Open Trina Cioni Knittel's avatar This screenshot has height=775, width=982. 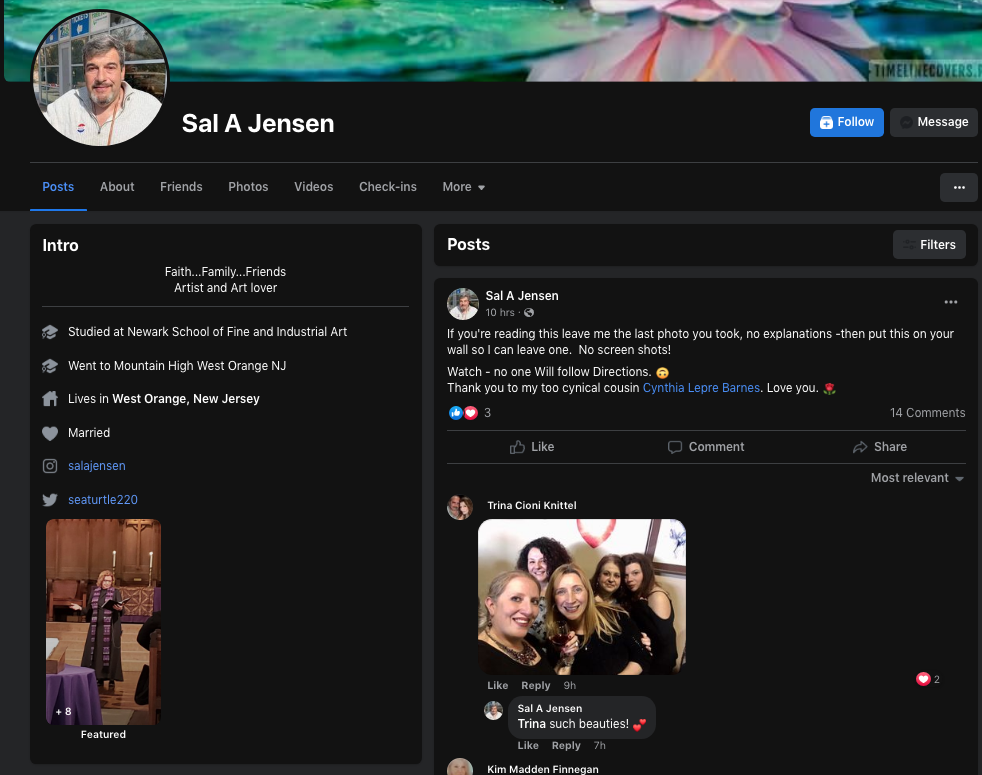coord(460,507)
